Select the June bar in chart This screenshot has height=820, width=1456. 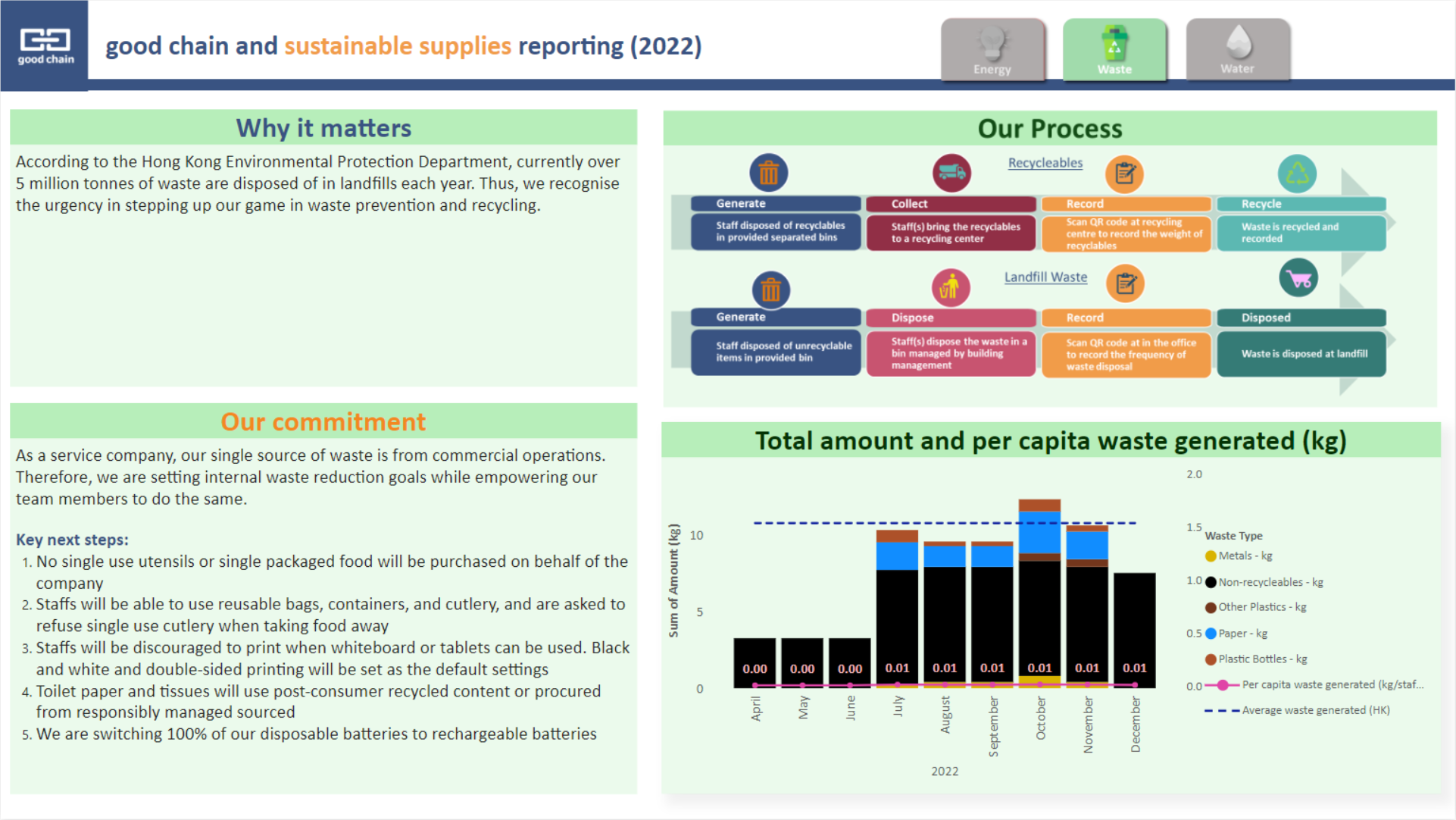850,663
